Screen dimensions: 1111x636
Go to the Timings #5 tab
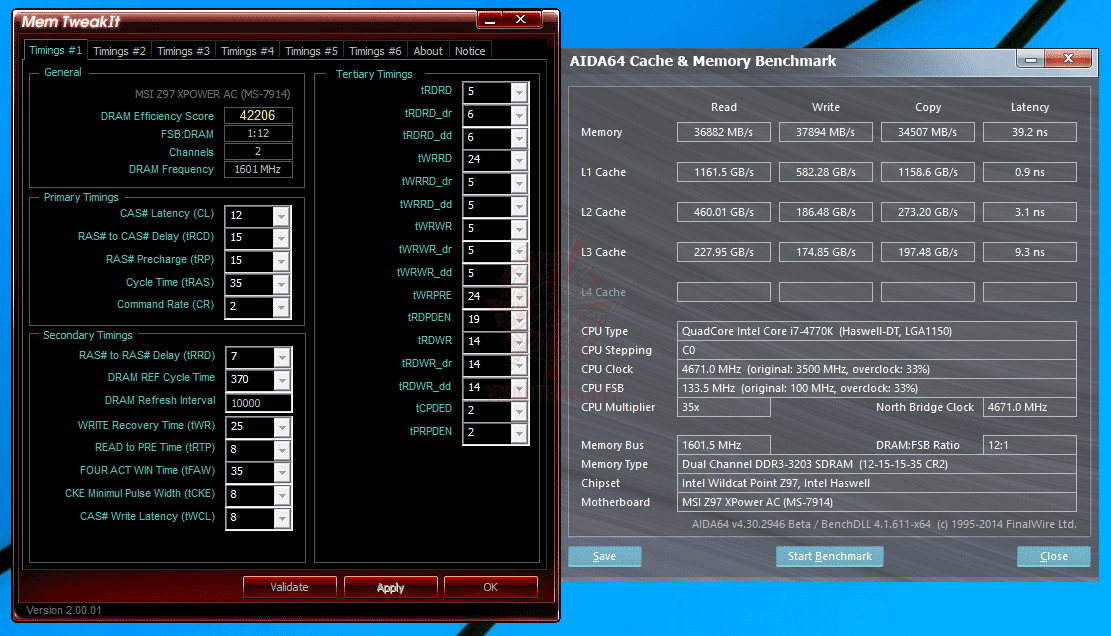[310, 51]
